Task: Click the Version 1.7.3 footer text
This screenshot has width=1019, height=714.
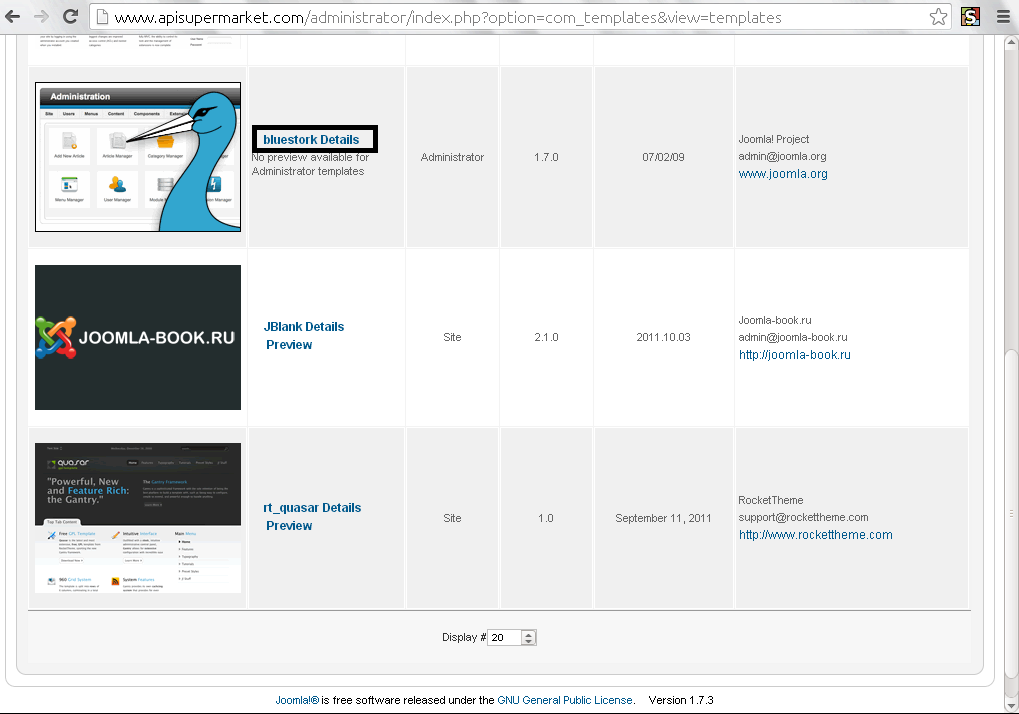Action: click(680, 700)
